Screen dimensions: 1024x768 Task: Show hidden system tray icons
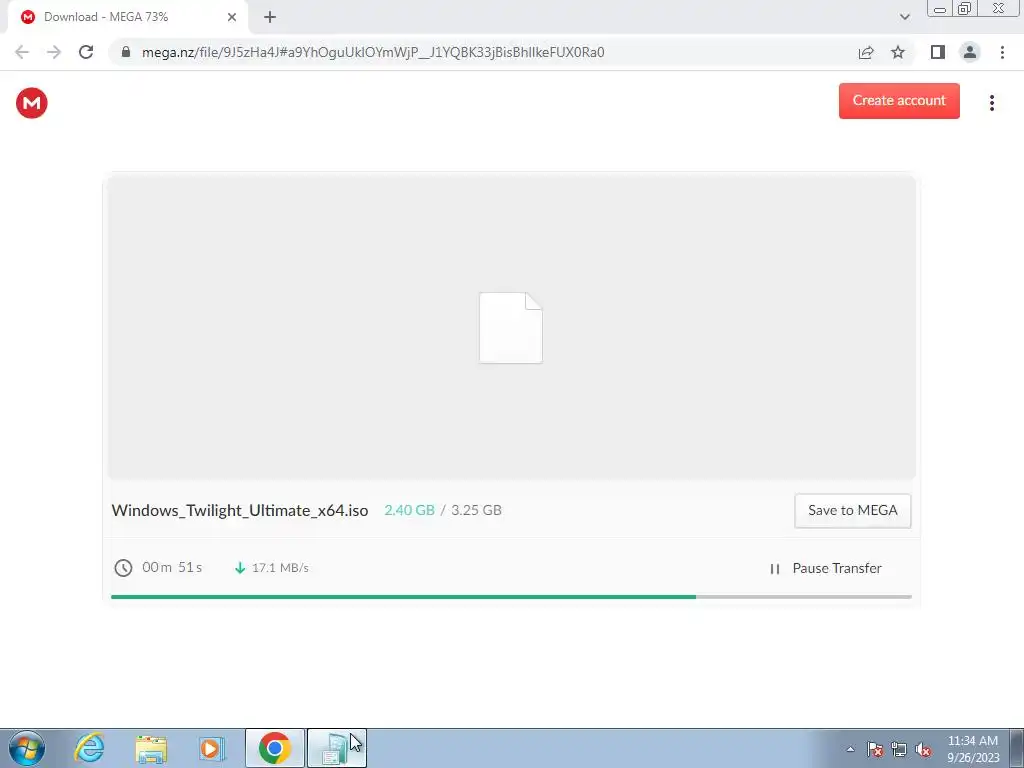850,749
